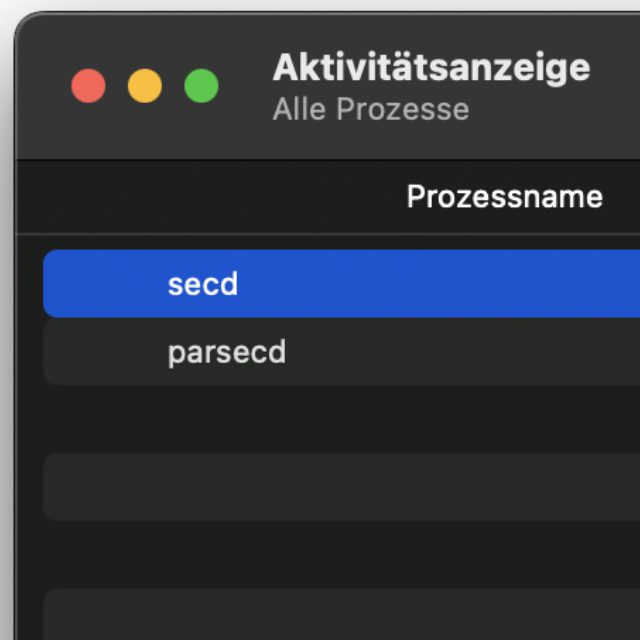Click the green zoom window button
The image size is (640, 640).
(x=201, y=86)
